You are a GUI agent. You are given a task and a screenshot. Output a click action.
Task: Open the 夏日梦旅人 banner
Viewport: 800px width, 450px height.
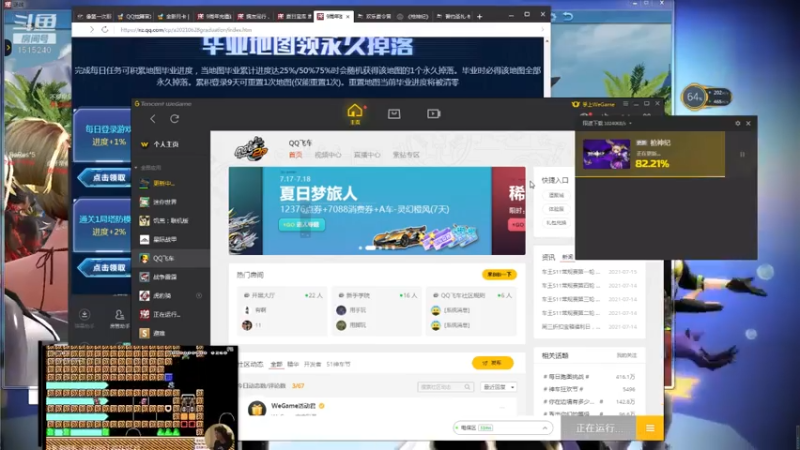point(377,211)
